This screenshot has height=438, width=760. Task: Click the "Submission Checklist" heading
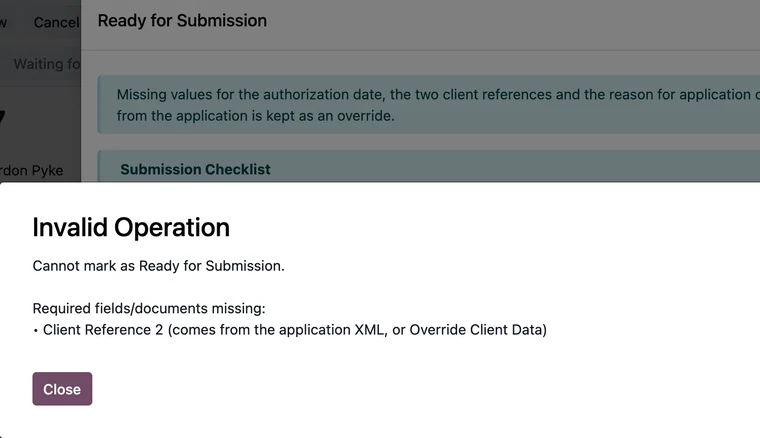(195, 170)
